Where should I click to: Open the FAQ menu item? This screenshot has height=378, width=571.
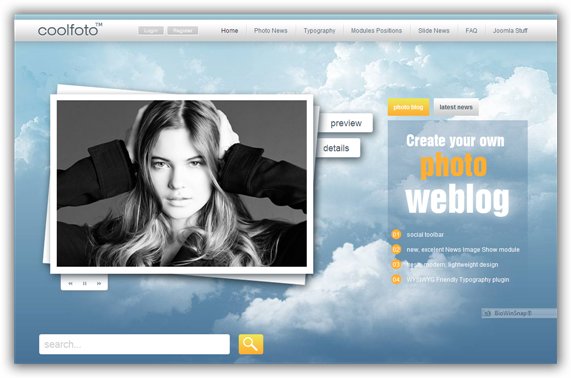tap(471, 31)
